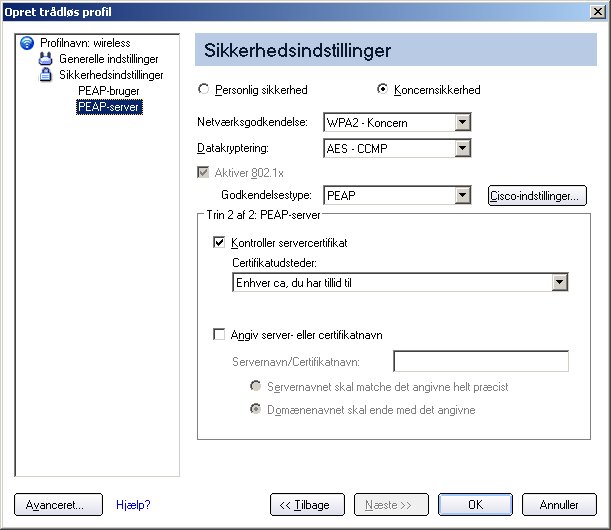Go back with the << Tilbage button
Screen dimensions: 611x530
pyautogui.click(x=307, y=505)
